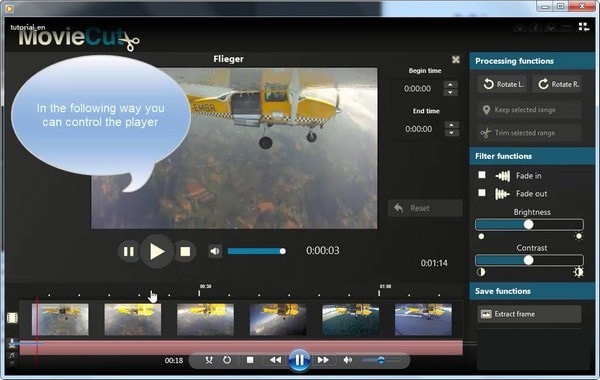This screenshot has width=600, height=380.
Task: Click the Rotate R. button
Action: point(557,84)
